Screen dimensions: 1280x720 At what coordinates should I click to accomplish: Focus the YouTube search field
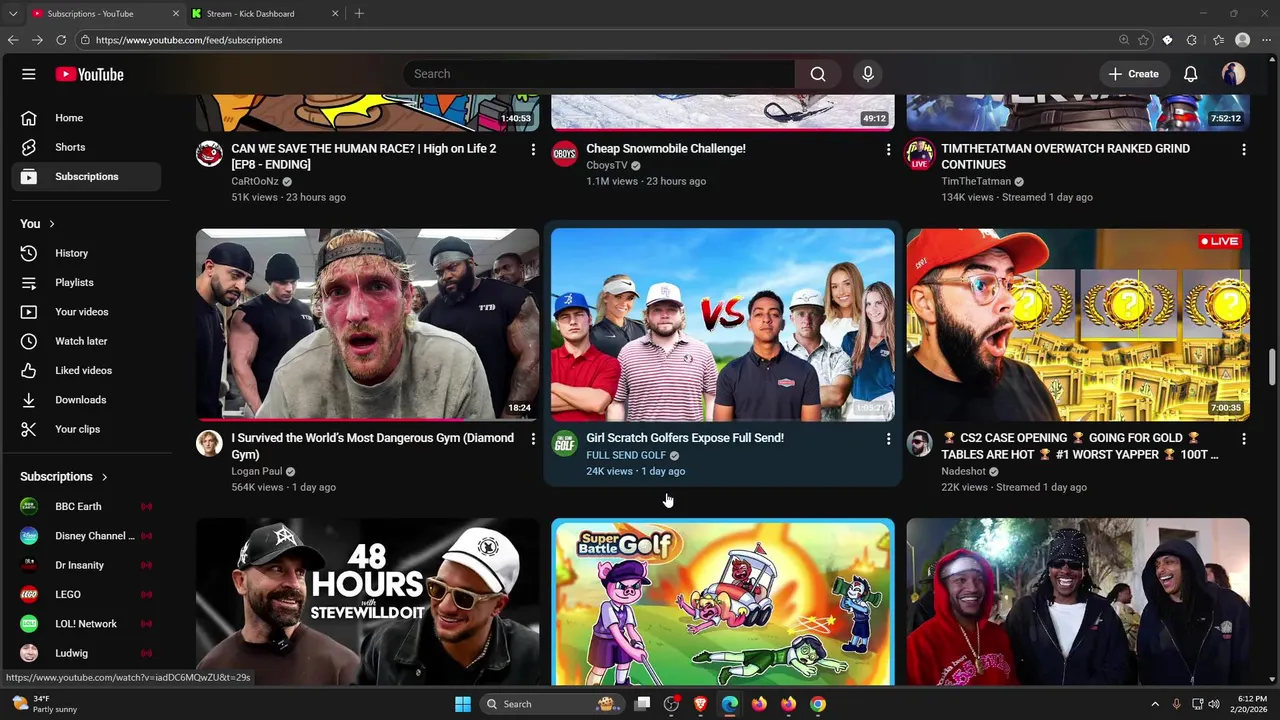pos(600,74)
